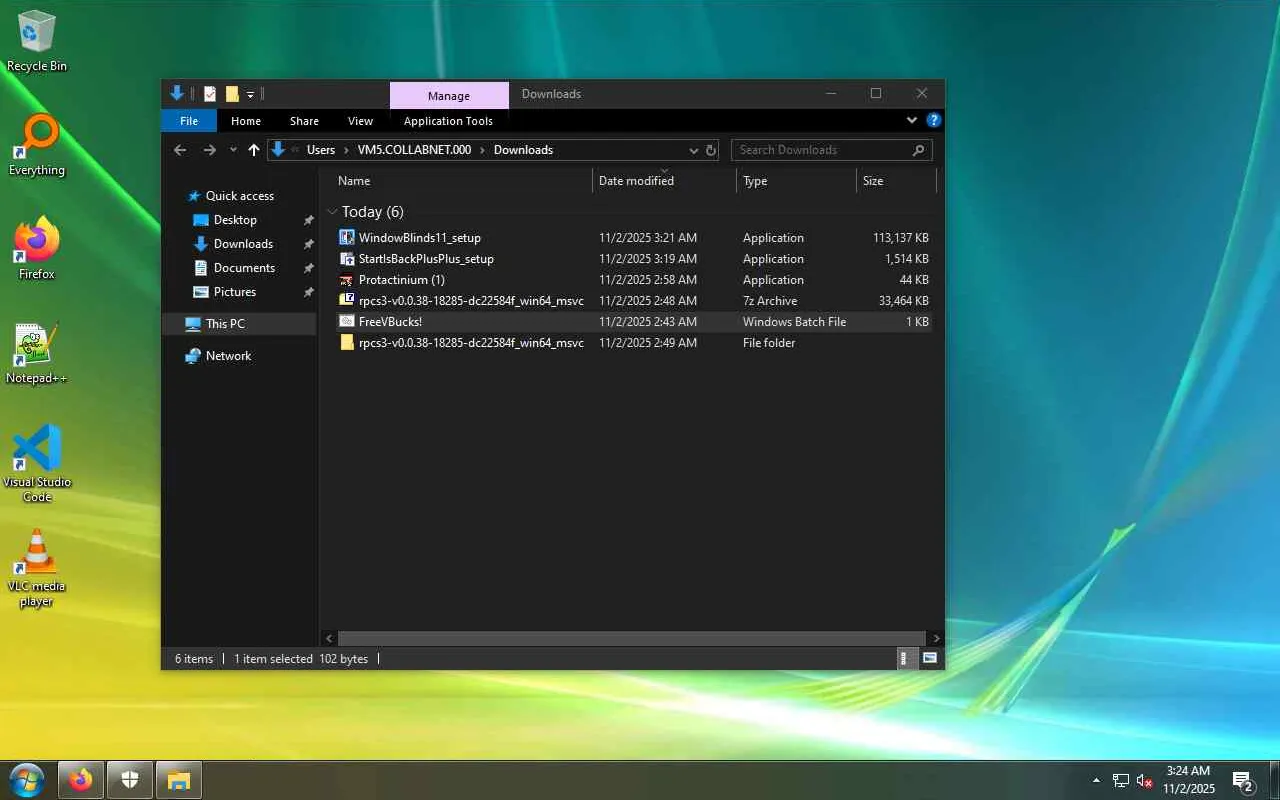Viewport: 1280px width, 800px height.
Task: Go forward with the Forward arrow
Action: coord(209,150)
